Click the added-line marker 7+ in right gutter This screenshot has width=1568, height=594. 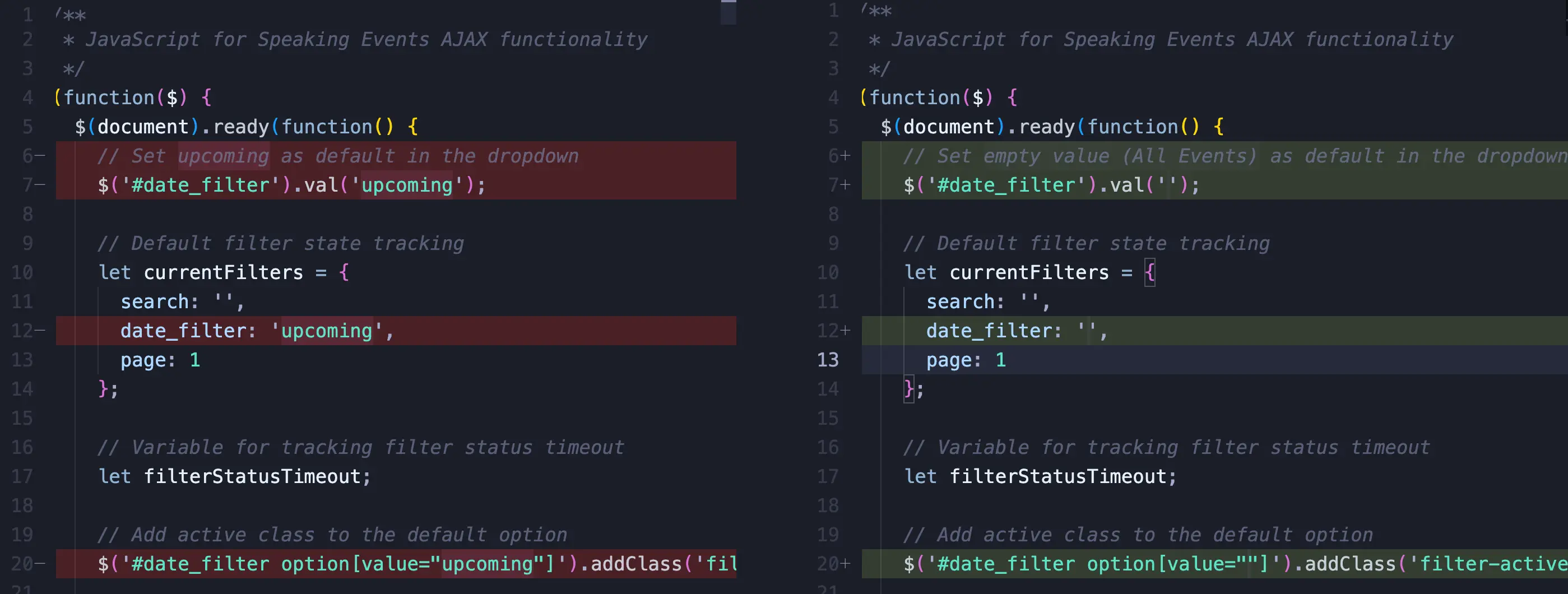839,185
